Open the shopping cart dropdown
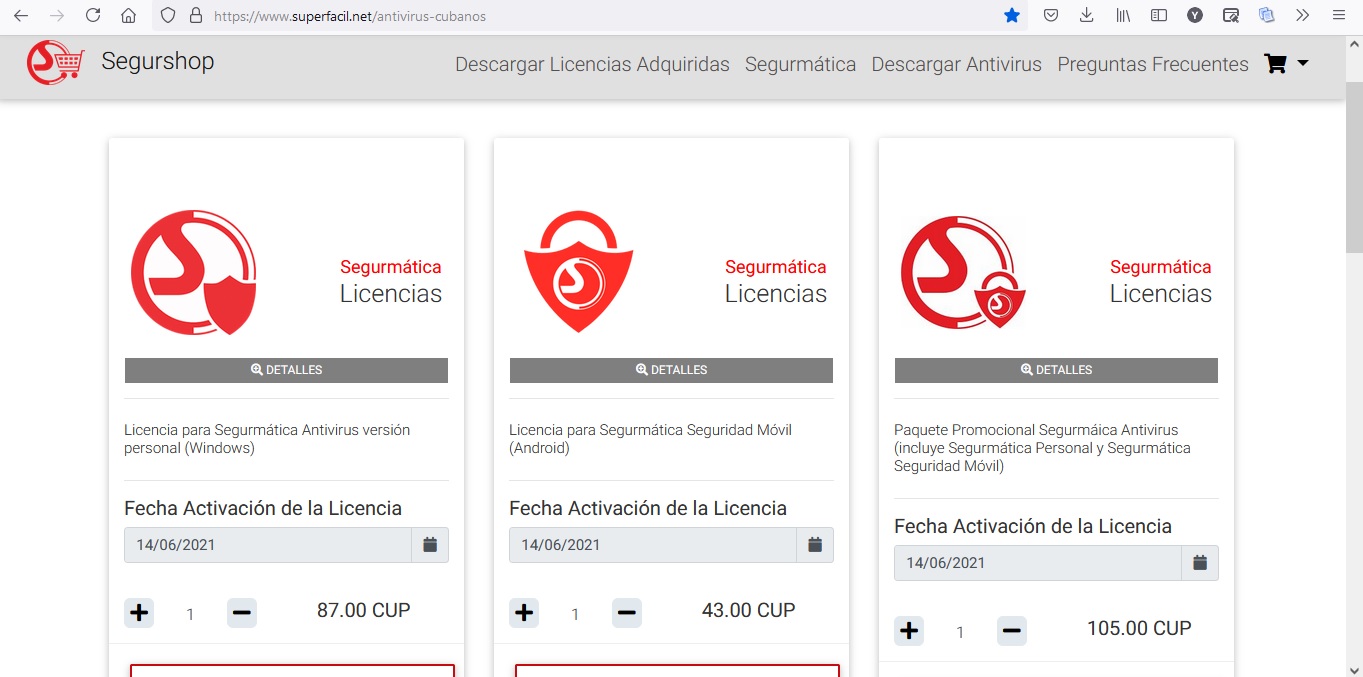The image size is (1363, 677). coord(1286,64)
